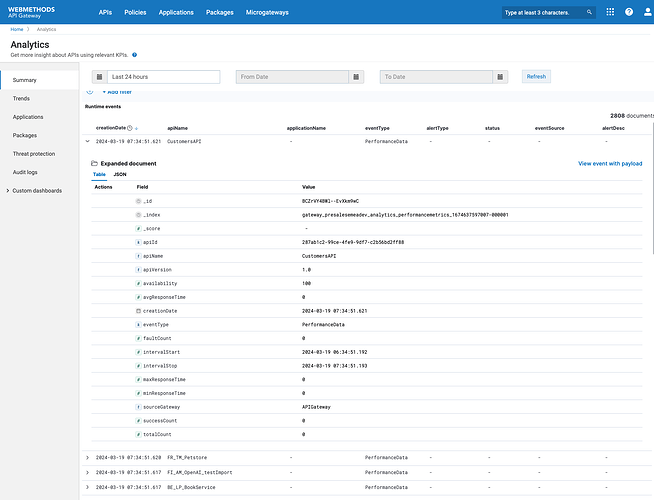Image resolution: width=654 pixels, height=500 pixels.
Task: Open the help question mark icon
Action: click(x=627, y=13)
